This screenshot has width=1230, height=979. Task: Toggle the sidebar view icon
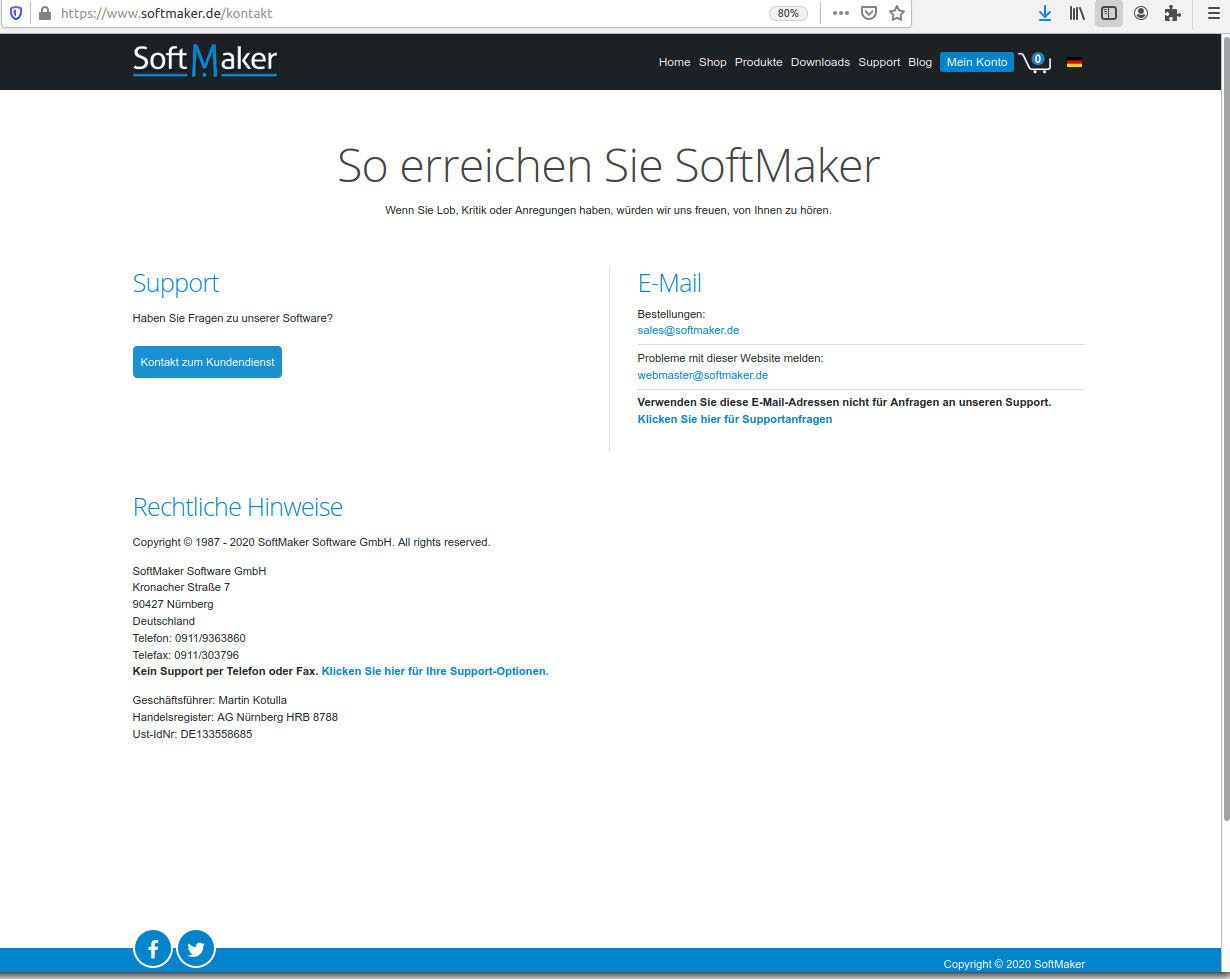pyautogui.click(x=1108, y=13)
